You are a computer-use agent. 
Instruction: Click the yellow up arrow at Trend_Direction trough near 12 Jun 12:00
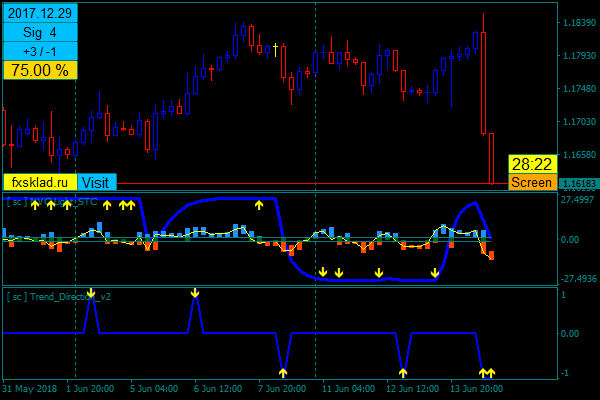(x=403, y=372)
